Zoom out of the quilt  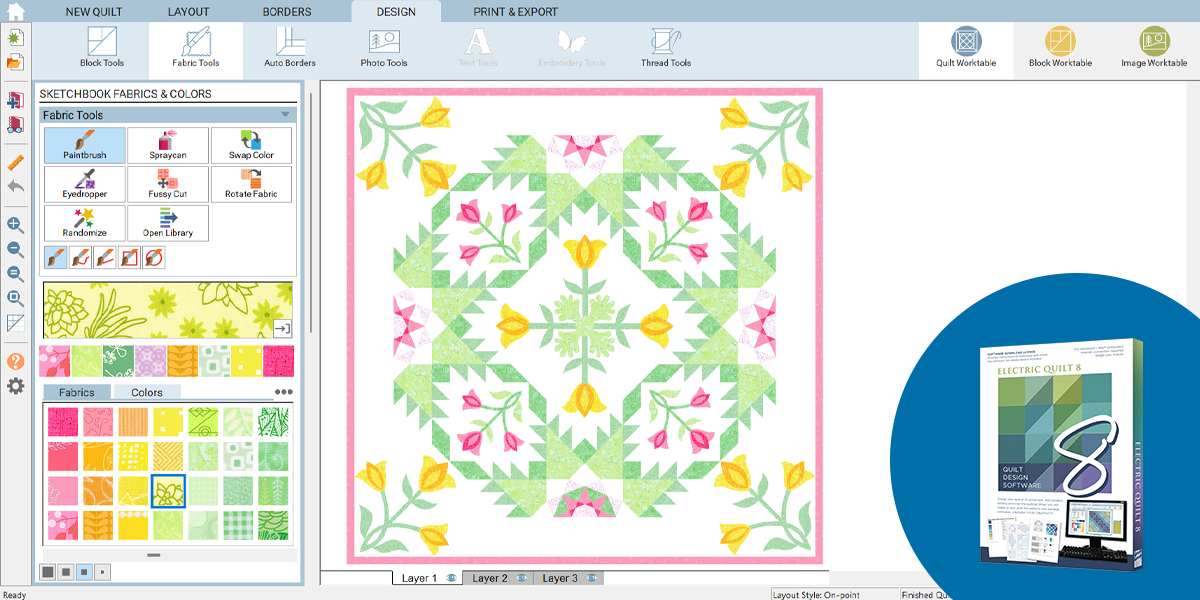[x=15, y=250]
